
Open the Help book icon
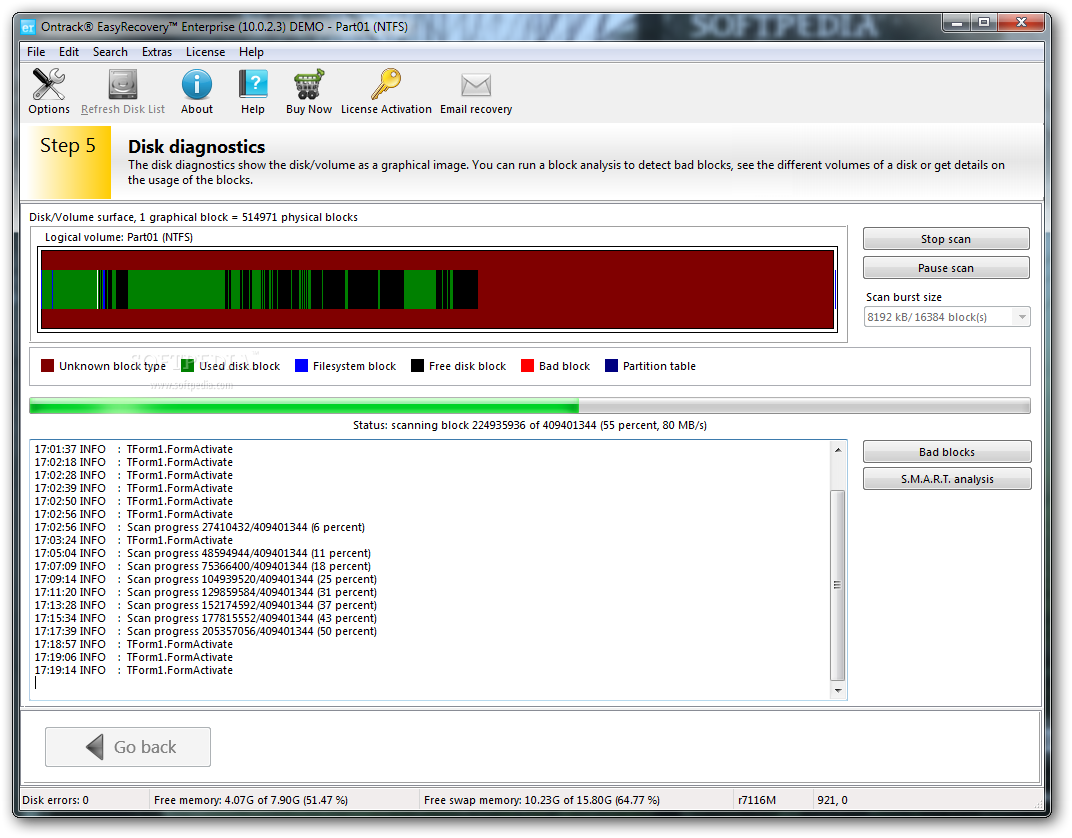[x=253, y=84]
